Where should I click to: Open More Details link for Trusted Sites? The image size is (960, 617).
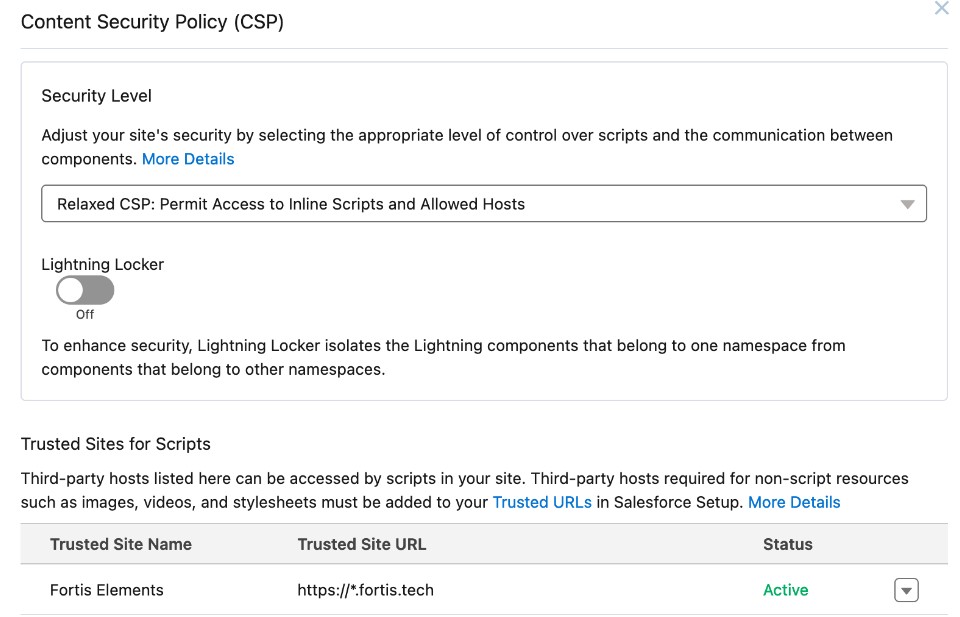tap(794, 502)
